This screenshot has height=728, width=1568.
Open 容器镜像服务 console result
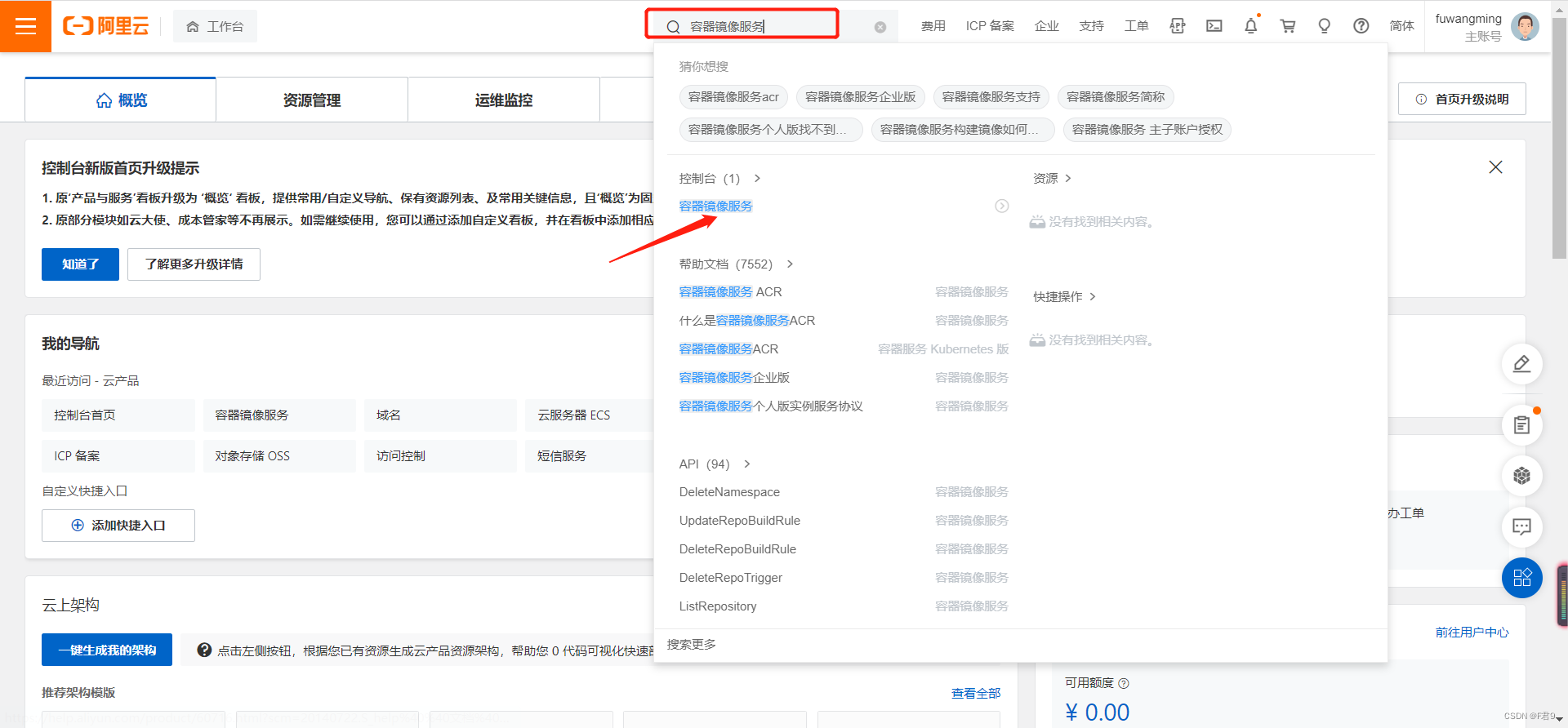pos(716,206)
